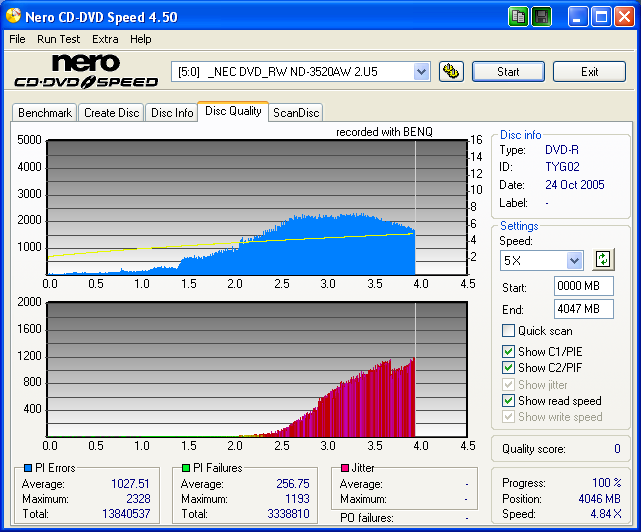Click the Start button
The width and height of the screenshot is (641, 532).
point(508,72)
